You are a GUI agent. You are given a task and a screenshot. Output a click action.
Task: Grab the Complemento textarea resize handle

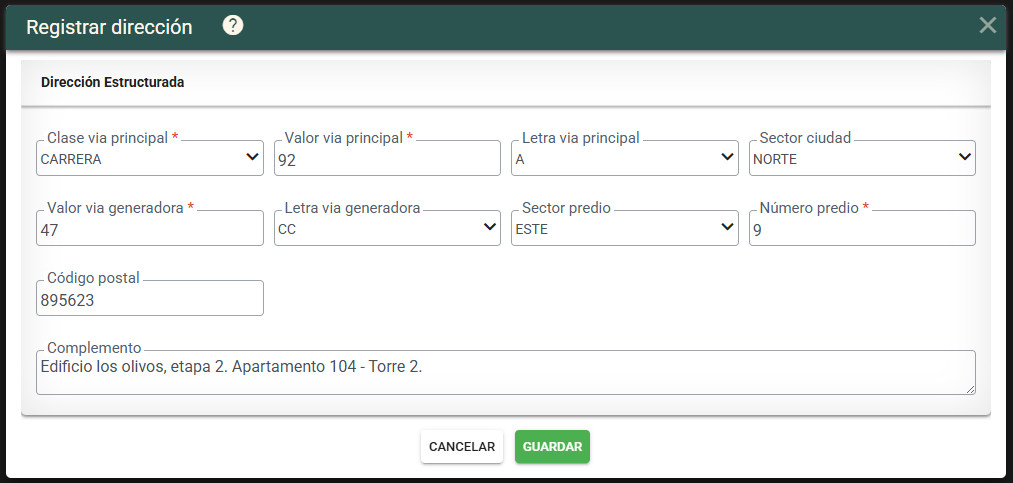971,389
